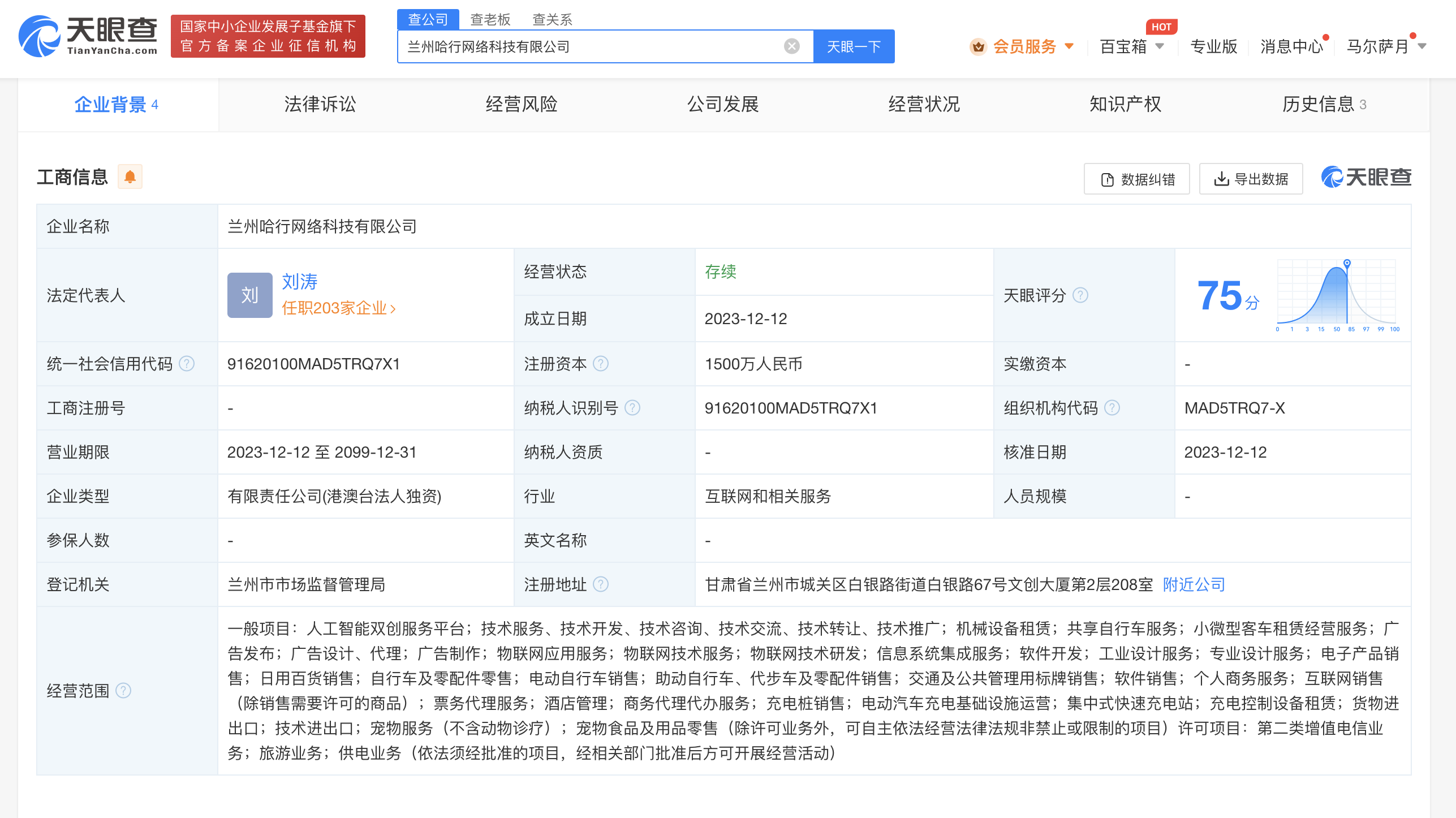This screenshot has width=1456, height=818.
Task: Switch to the 法律诉讼 tab
Action: pyautogui.click(x=320, y=104)
